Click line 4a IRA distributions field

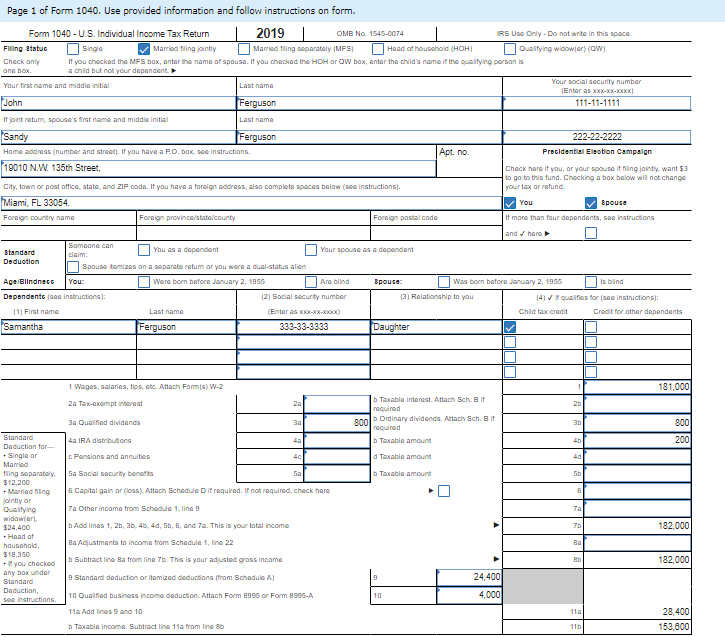click(x=337, y=441)
